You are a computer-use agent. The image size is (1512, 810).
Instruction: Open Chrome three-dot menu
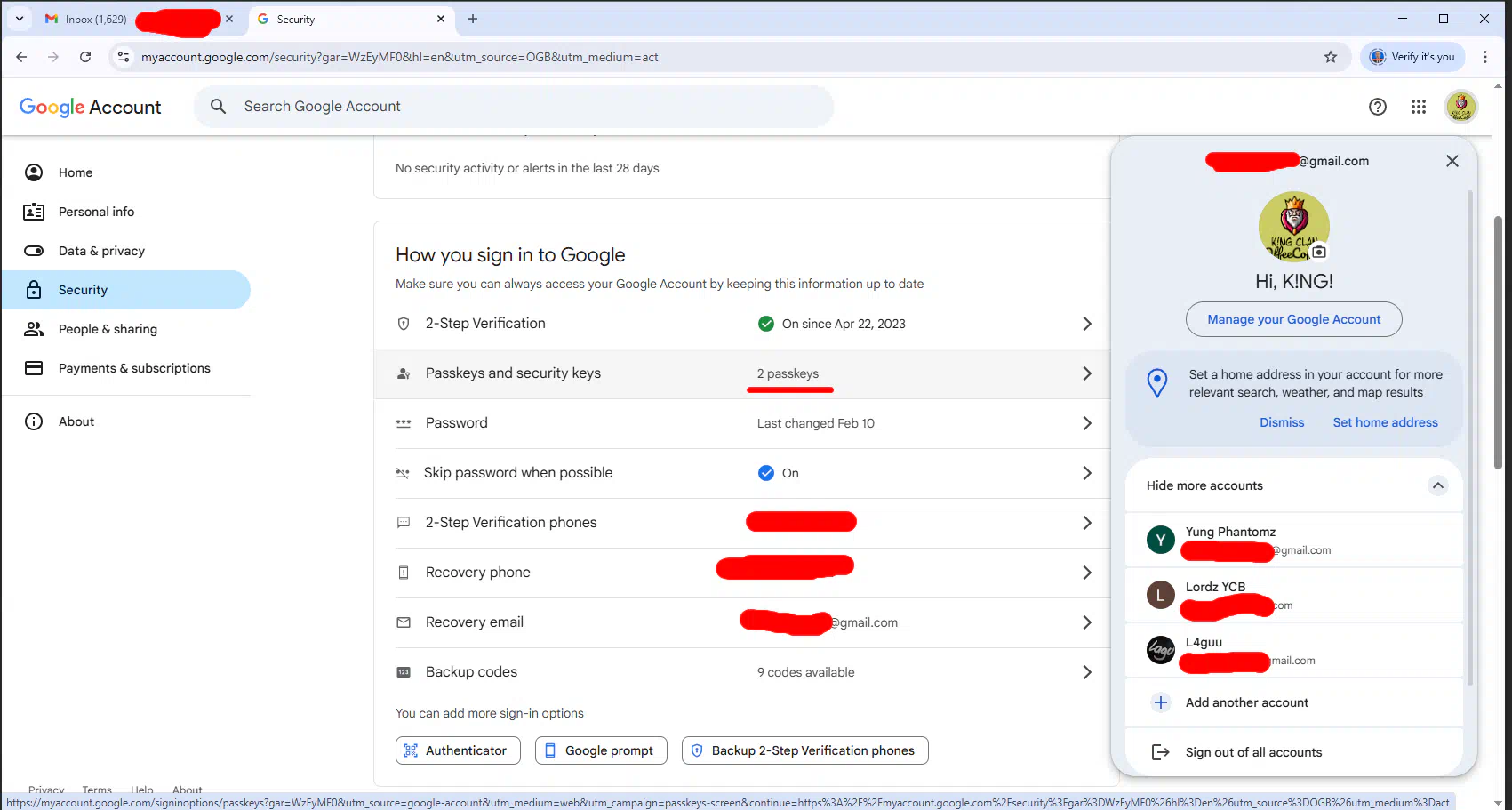coord(1485,57)
